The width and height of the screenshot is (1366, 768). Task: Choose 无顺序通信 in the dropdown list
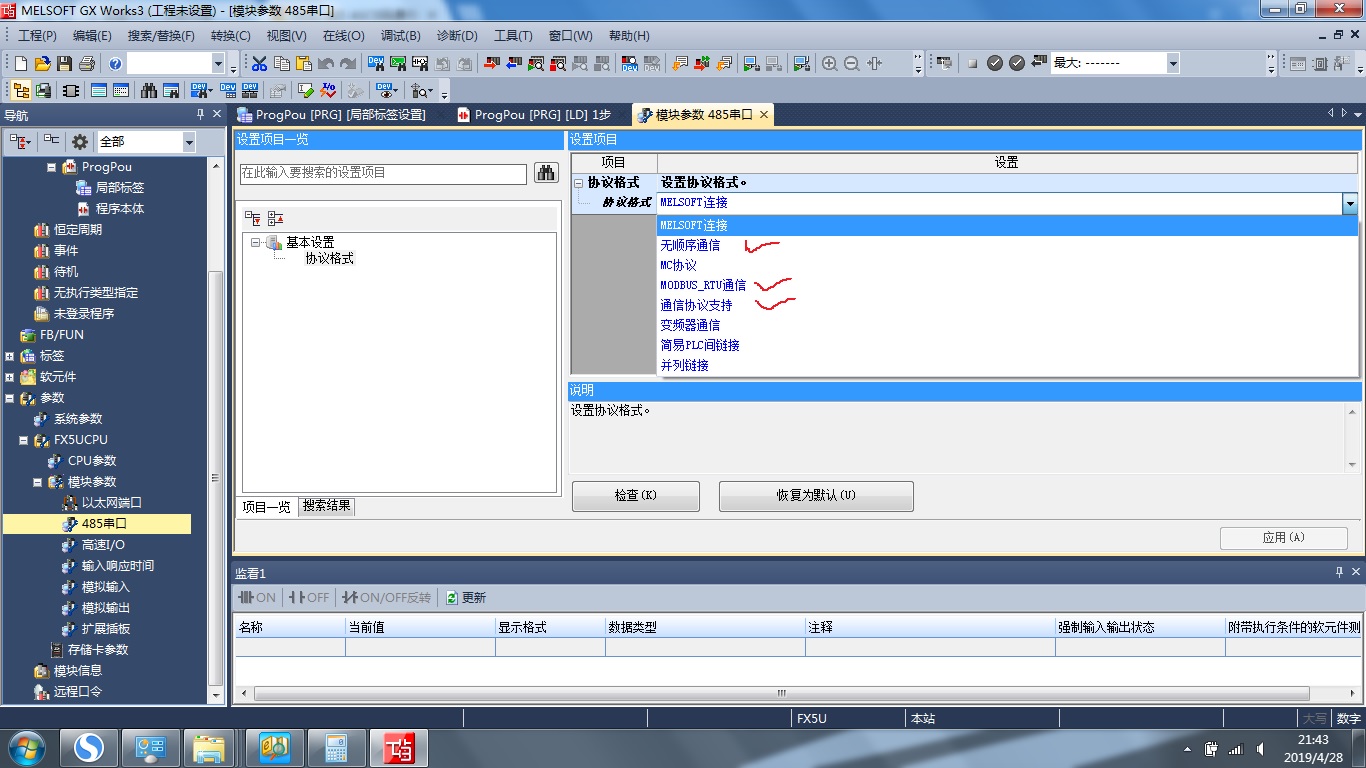click(x=689, y=245)
